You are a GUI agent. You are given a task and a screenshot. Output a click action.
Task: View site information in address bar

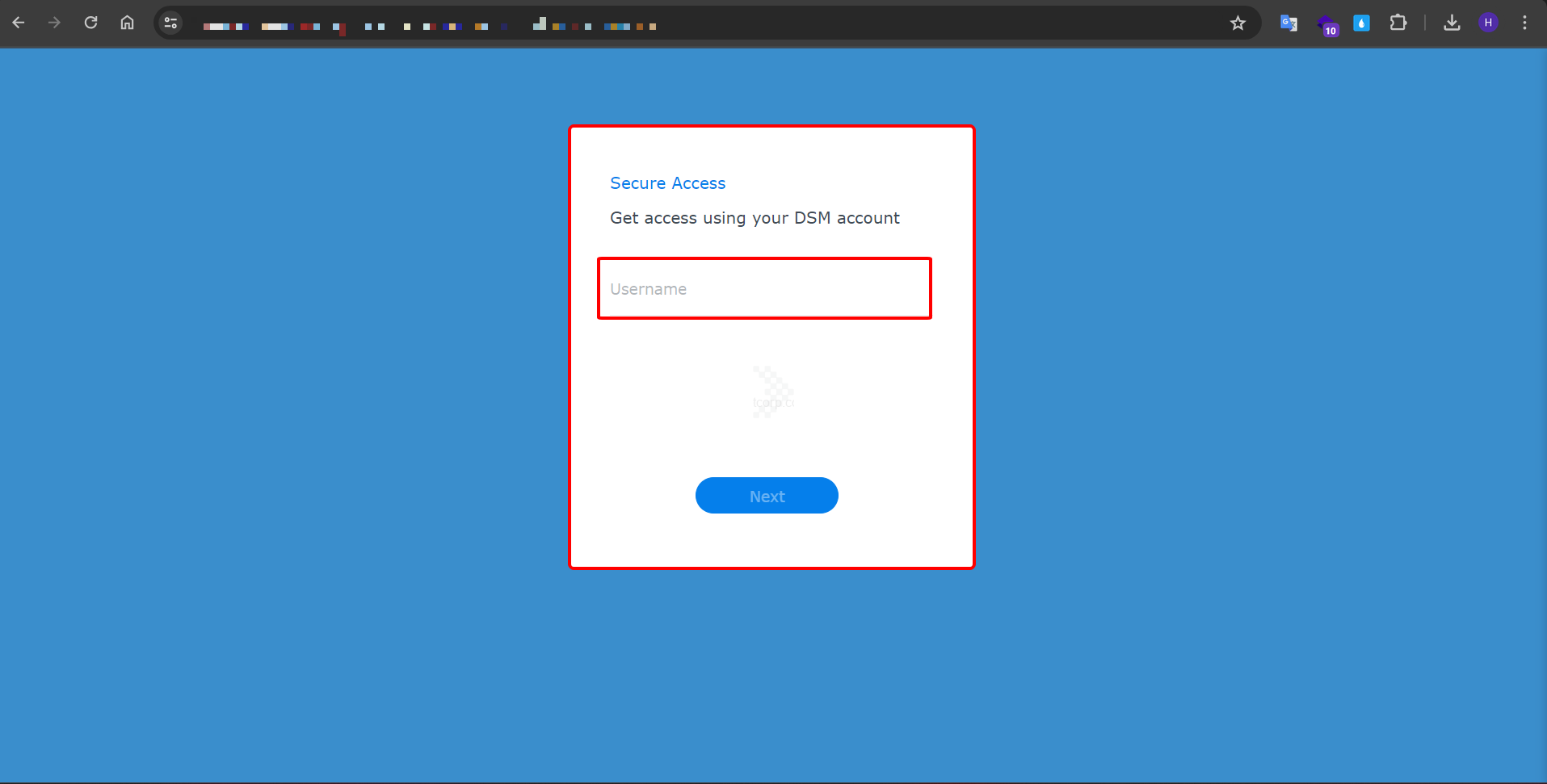point(170,23)
